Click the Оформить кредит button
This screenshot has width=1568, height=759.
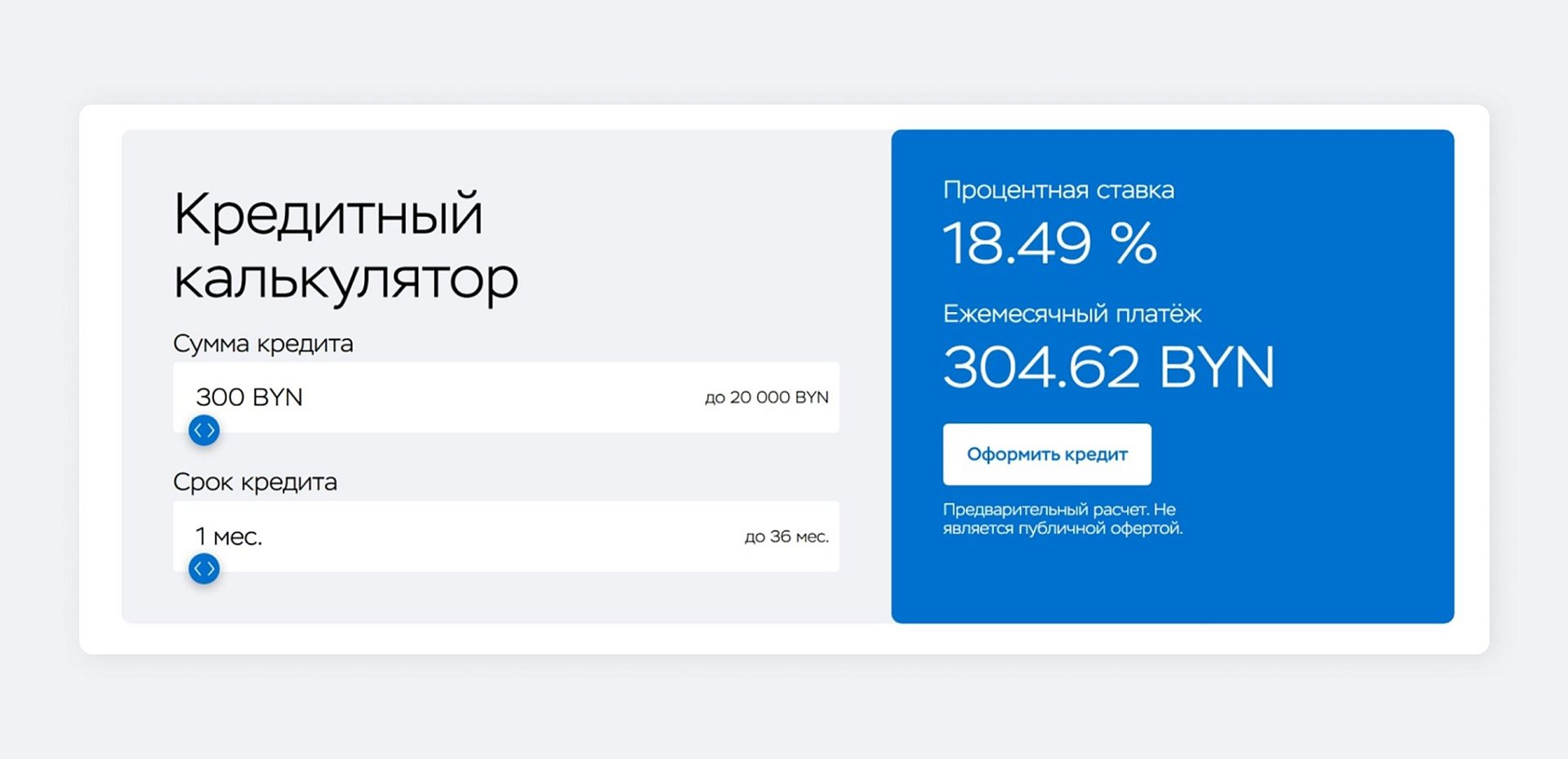click(x=1048, y=454)
